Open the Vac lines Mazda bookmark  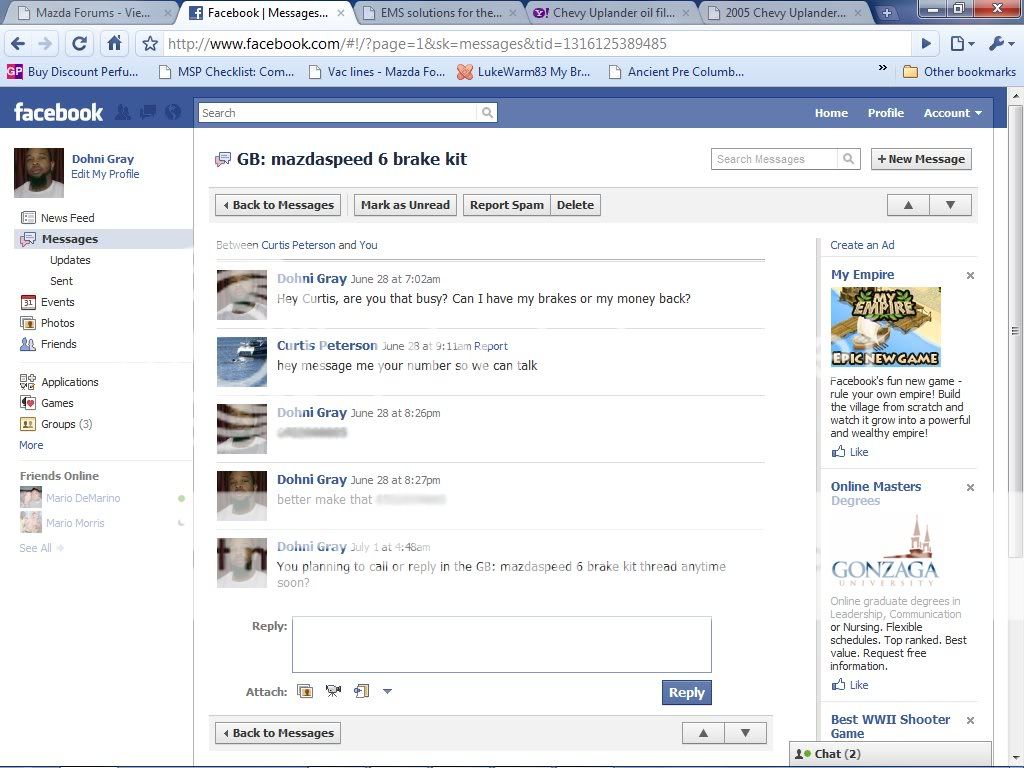tap(377, 72)
